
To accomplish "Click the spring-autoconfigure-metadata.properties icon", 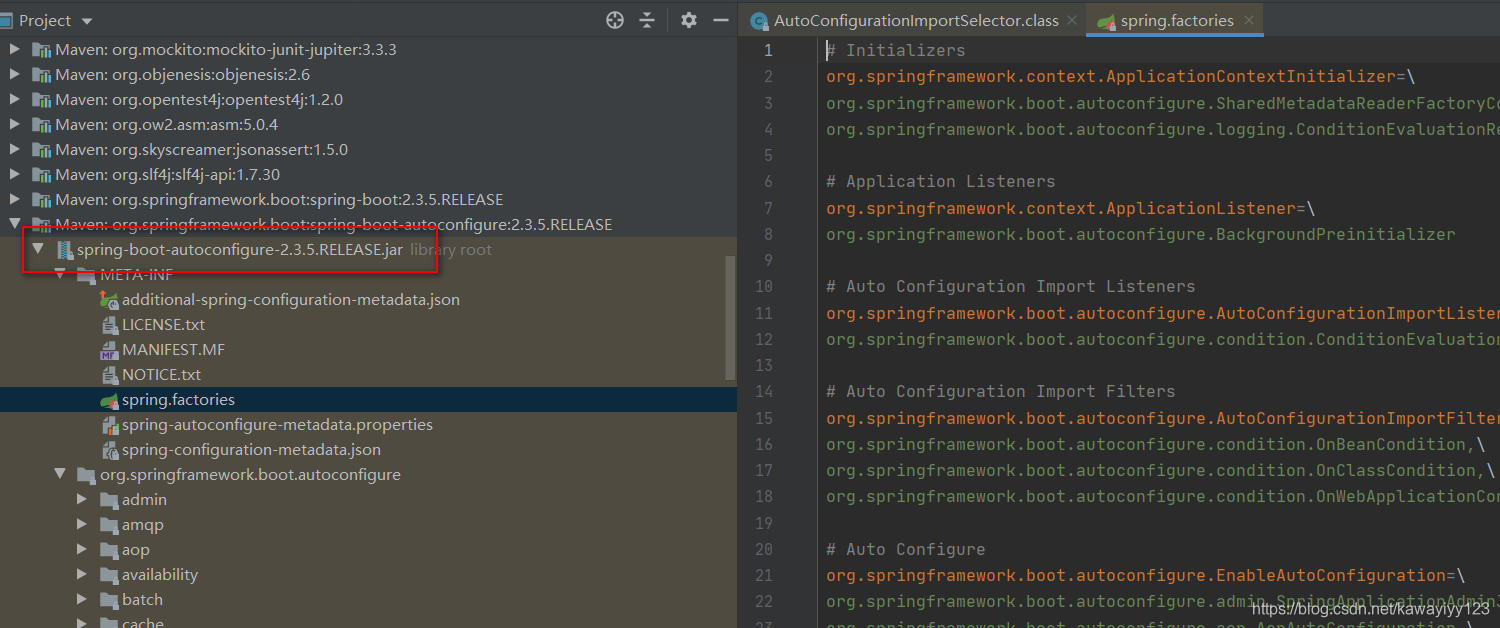I will pos(109,424).
